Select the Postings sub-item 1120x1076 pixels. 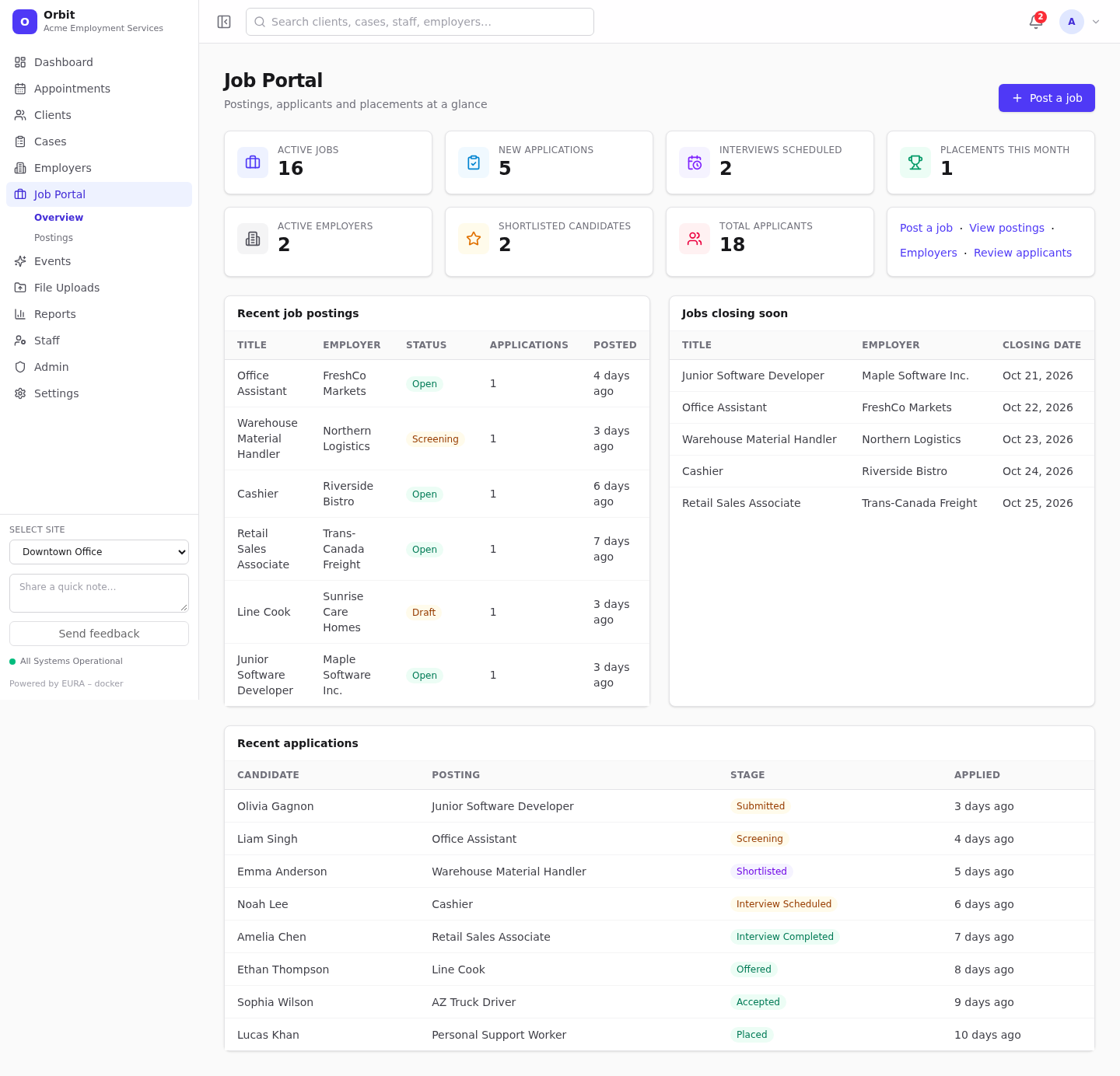54,238
